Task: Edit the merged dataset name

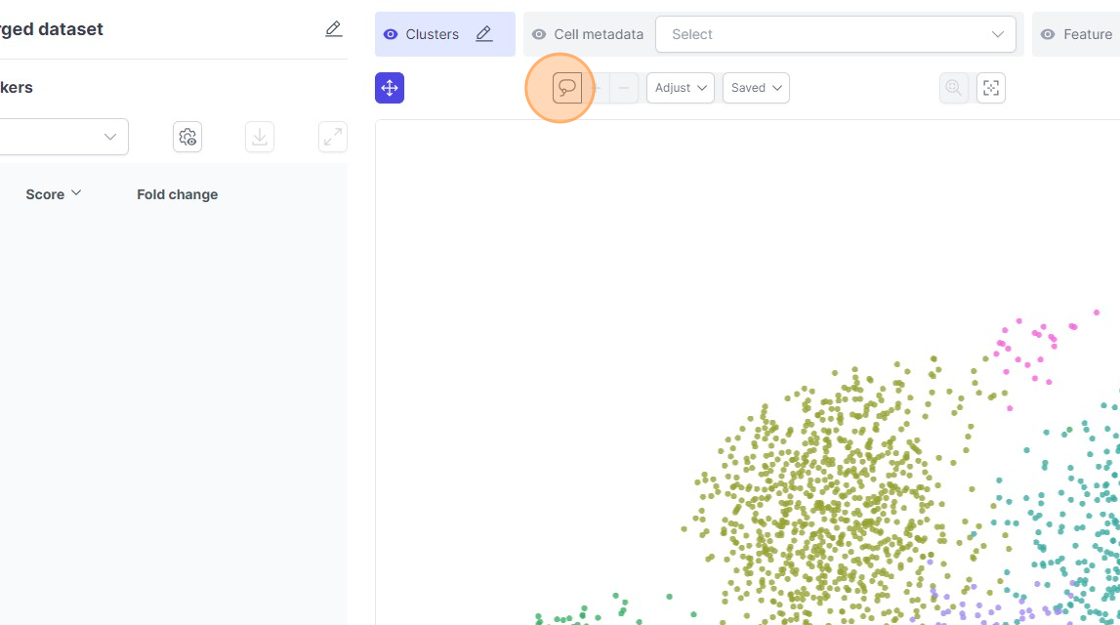Action: pyautogui.click(x=334, y=30)
